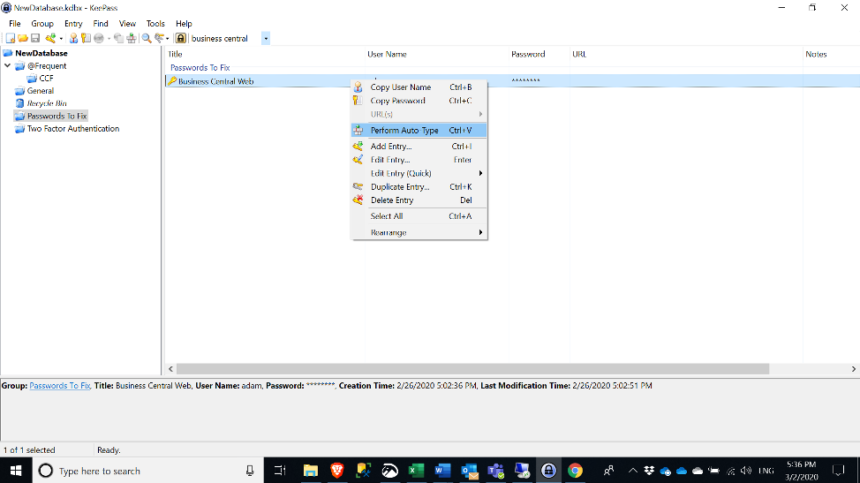Open the Help menu
The width and height of the screenshot is (860, 483).
click(184, 24)
